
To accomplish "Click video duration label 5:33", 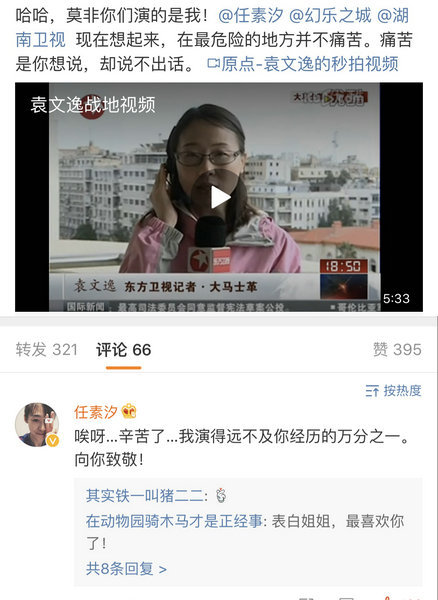I will click(396, 298).
